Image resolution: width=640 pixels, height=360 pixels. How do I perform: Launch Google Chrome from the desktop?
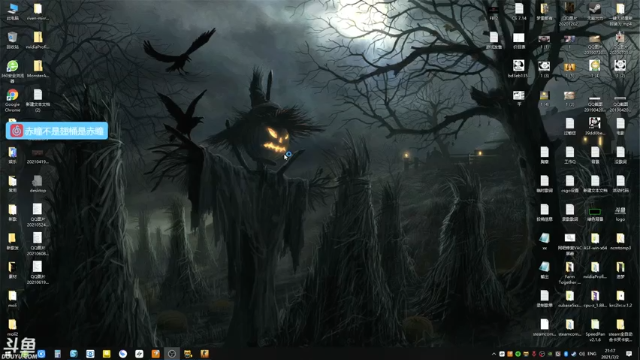[13, 100]
